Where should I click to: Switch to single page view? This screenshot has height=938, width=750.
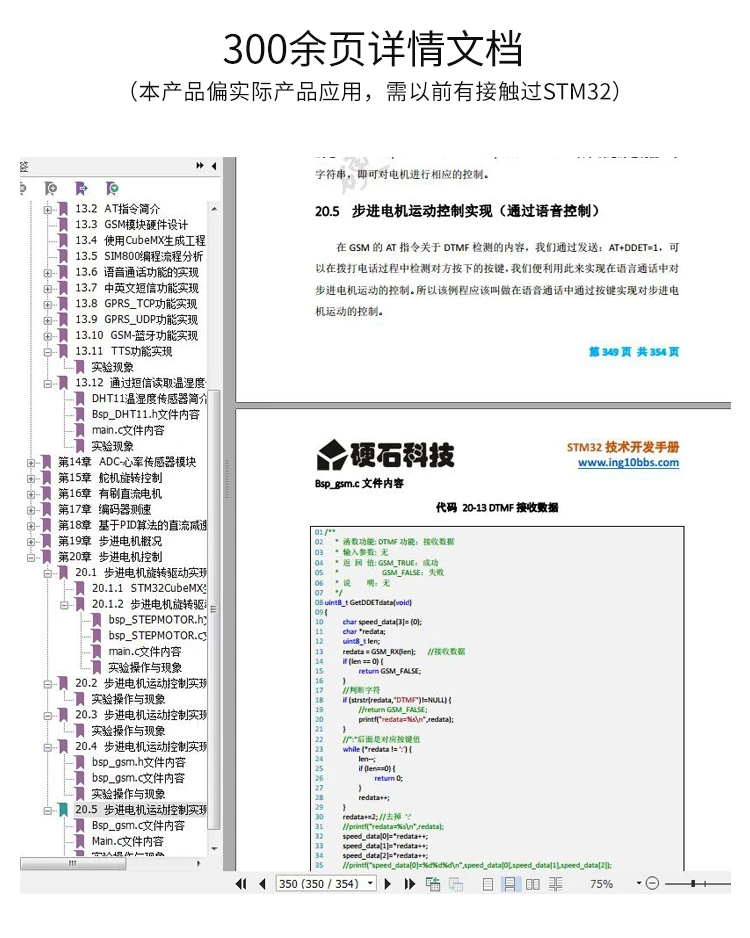tap(488, 884)
